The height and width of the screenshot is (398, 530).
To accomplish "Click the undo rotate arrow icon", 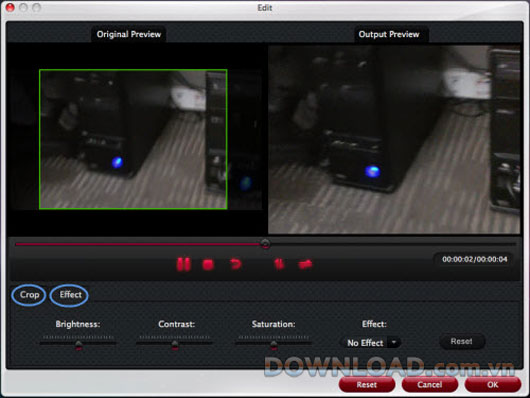I will pyautogui.click(x=235, y=264).
